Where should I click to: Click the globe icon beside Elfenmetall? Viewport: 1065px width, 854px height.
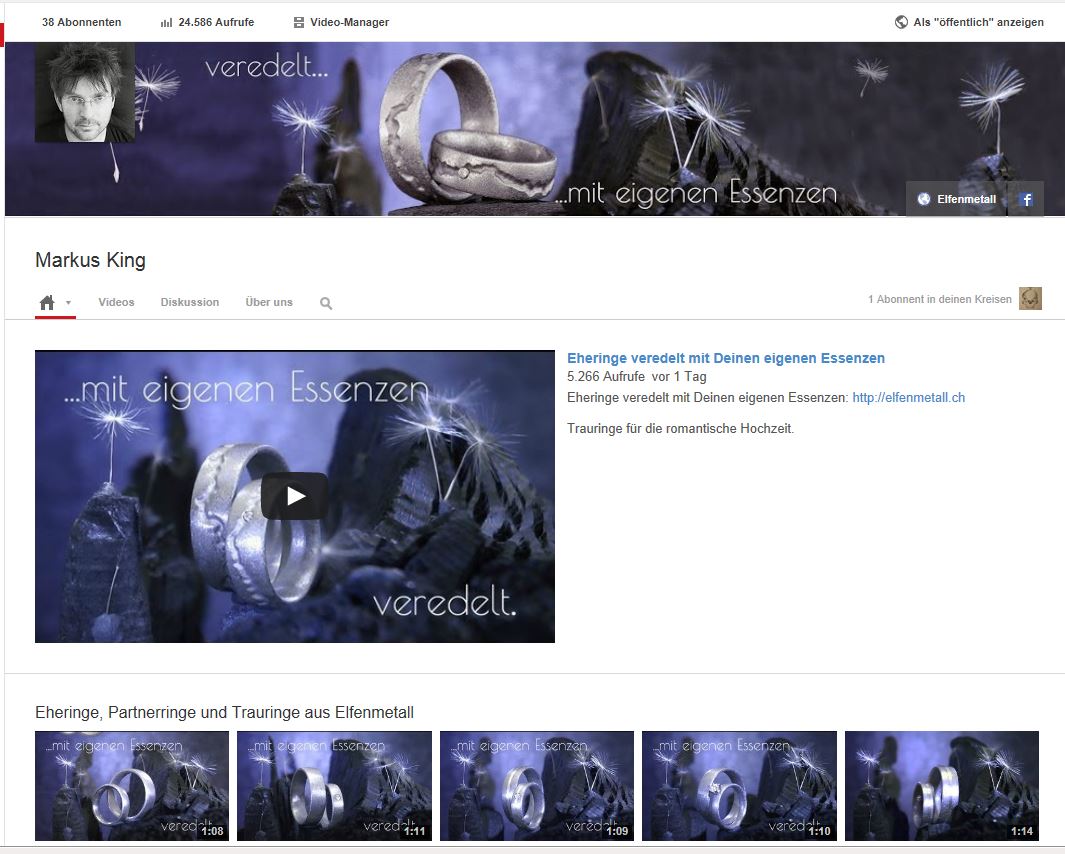[924, 199]
